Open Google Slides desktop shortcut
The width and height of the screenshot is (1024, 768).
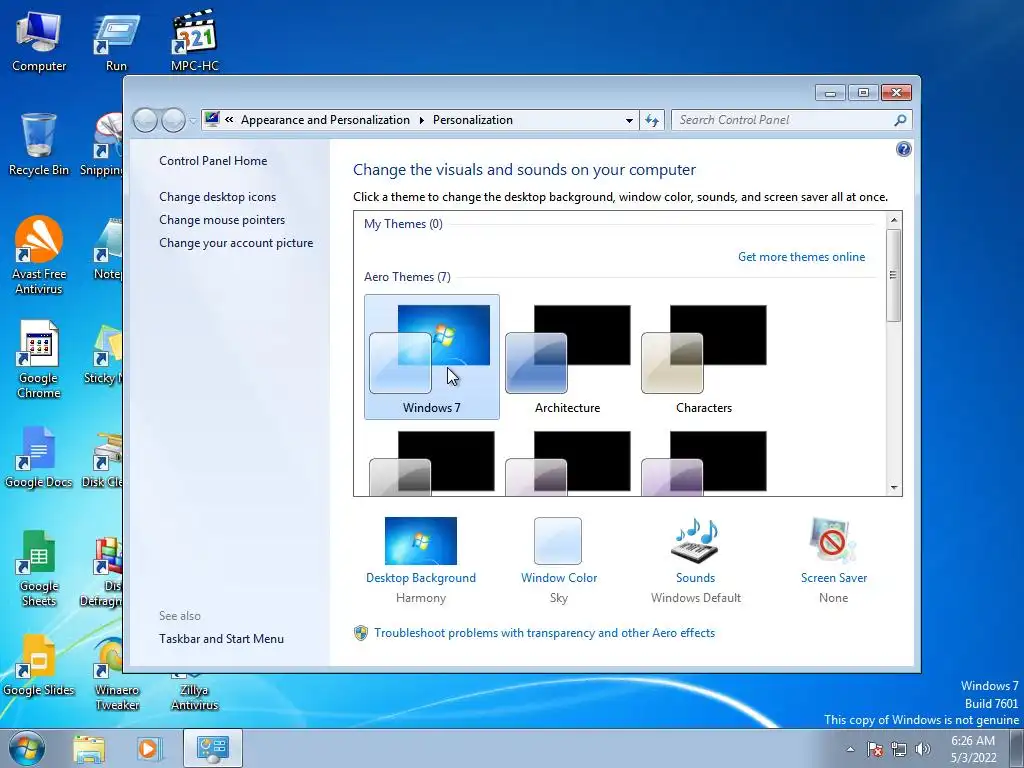[x=39, y=665]
